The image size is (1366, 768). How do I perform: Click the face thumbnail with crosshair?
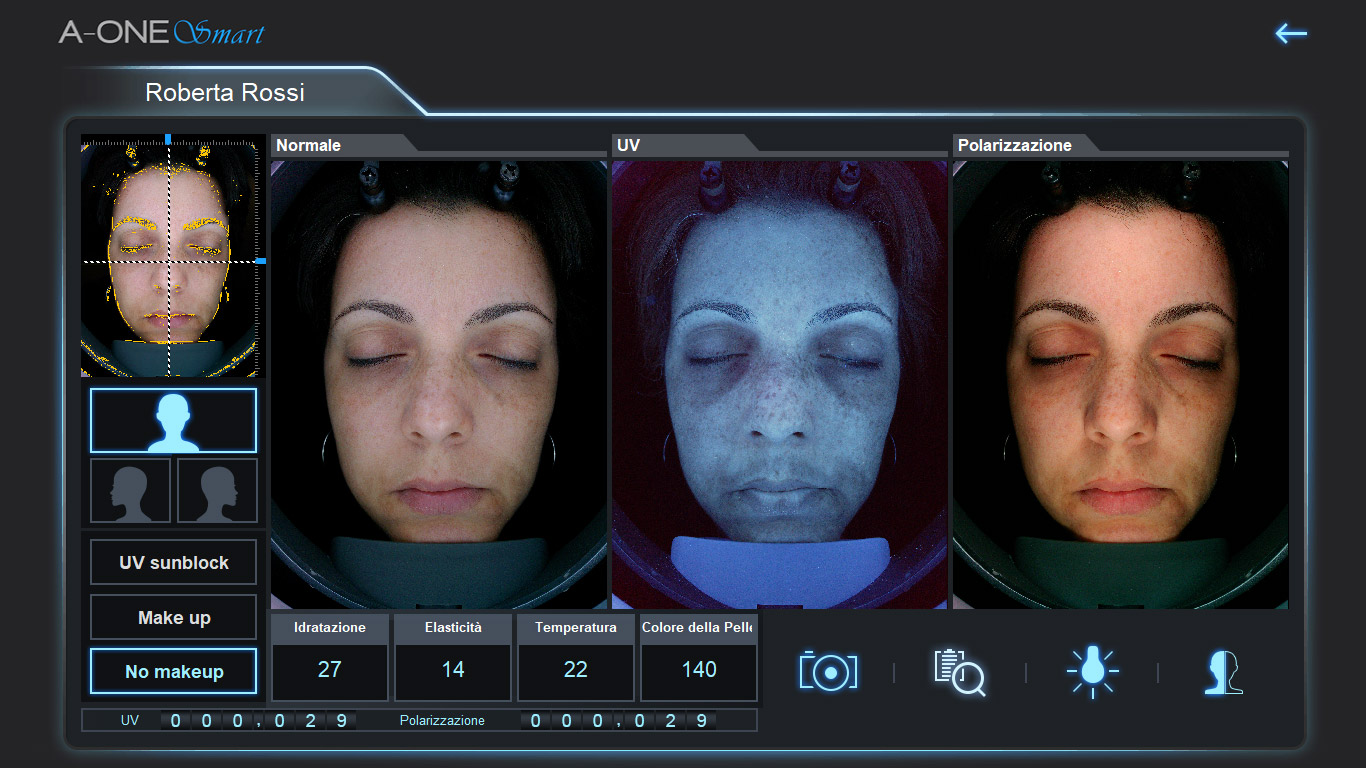point(168,258)
